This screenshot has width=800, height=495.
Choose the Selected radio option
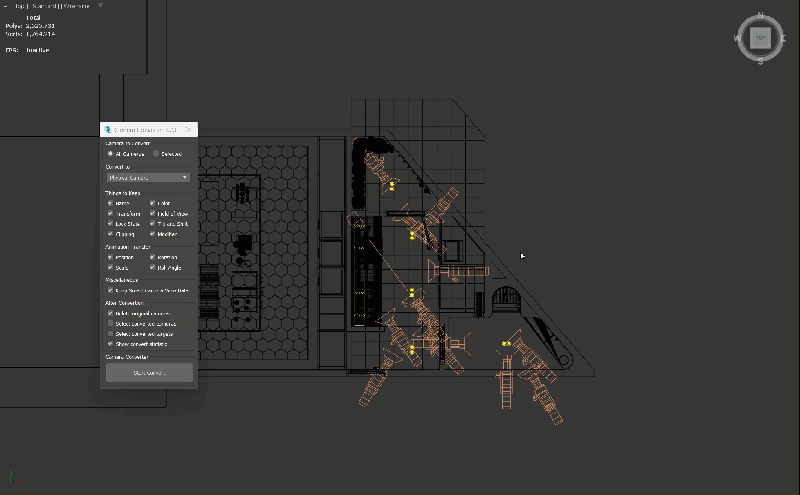pos(155,154)
